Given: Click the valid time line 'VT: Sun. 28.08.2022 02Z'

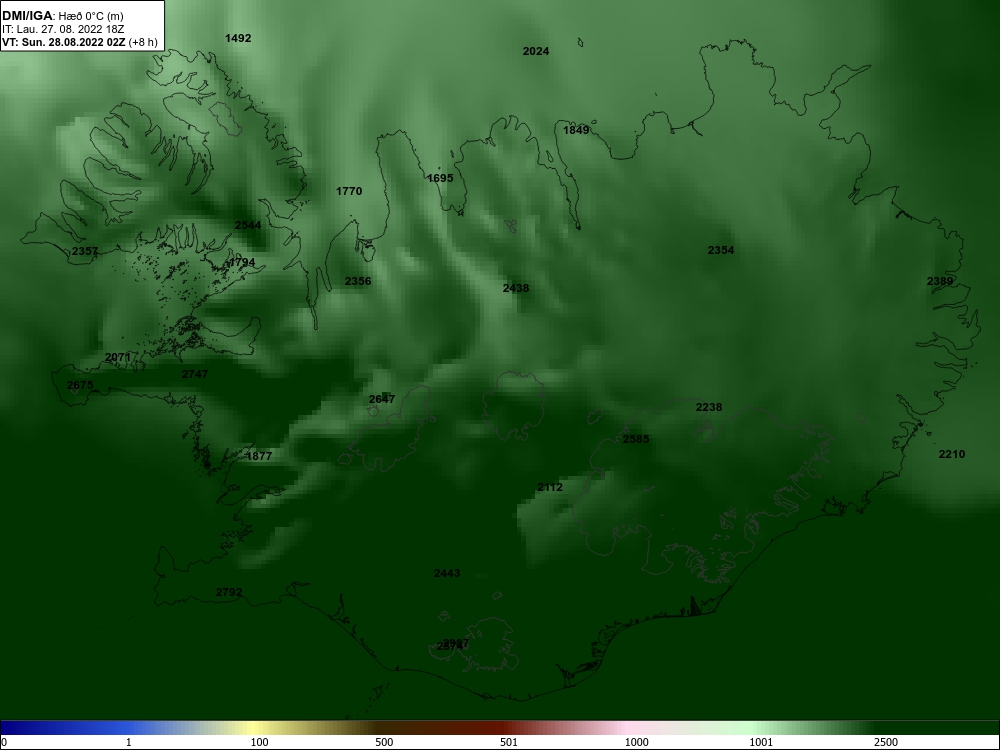Looking at the screenshot, I should pyautogui.click(x=64, y=42).
